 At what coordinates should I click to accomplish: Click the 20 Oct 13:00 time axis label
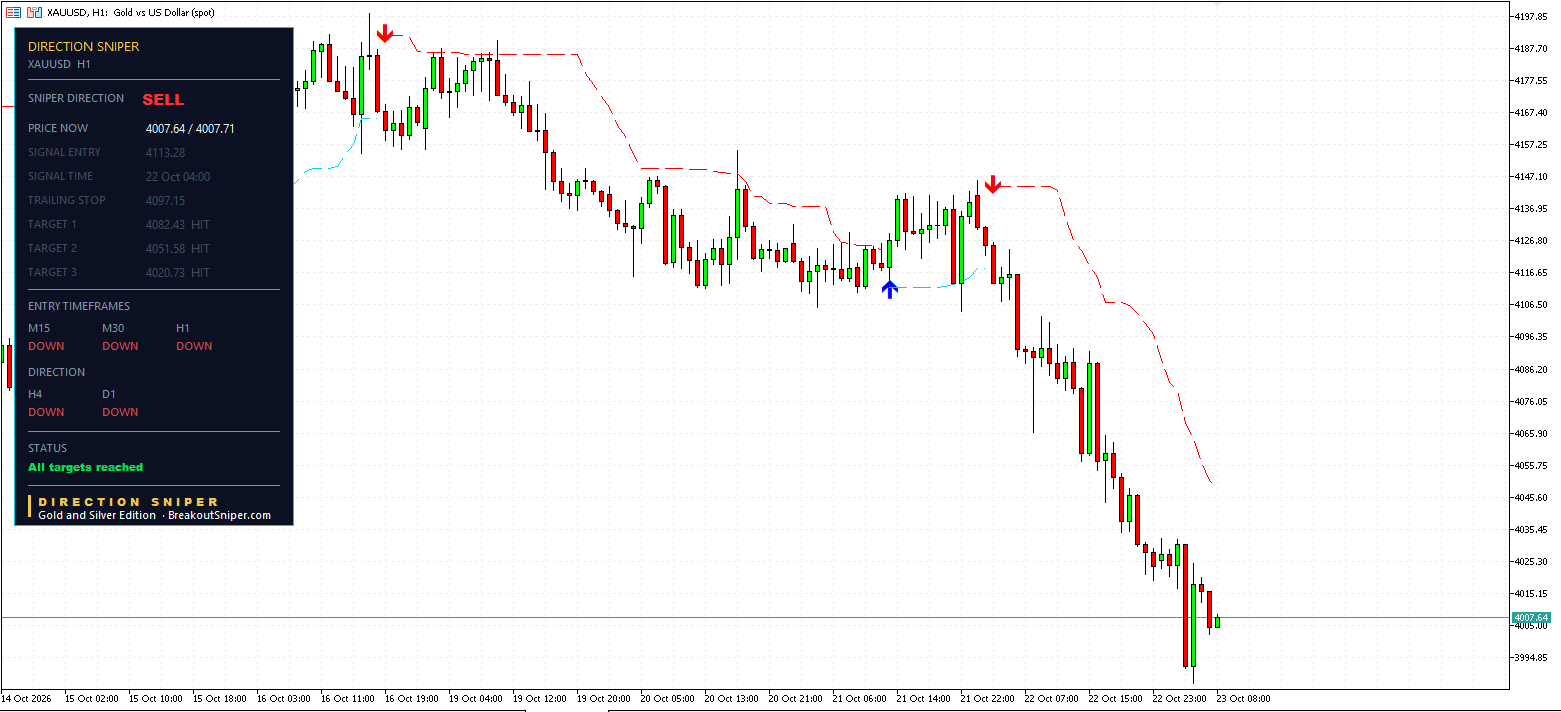pos(734,699)
